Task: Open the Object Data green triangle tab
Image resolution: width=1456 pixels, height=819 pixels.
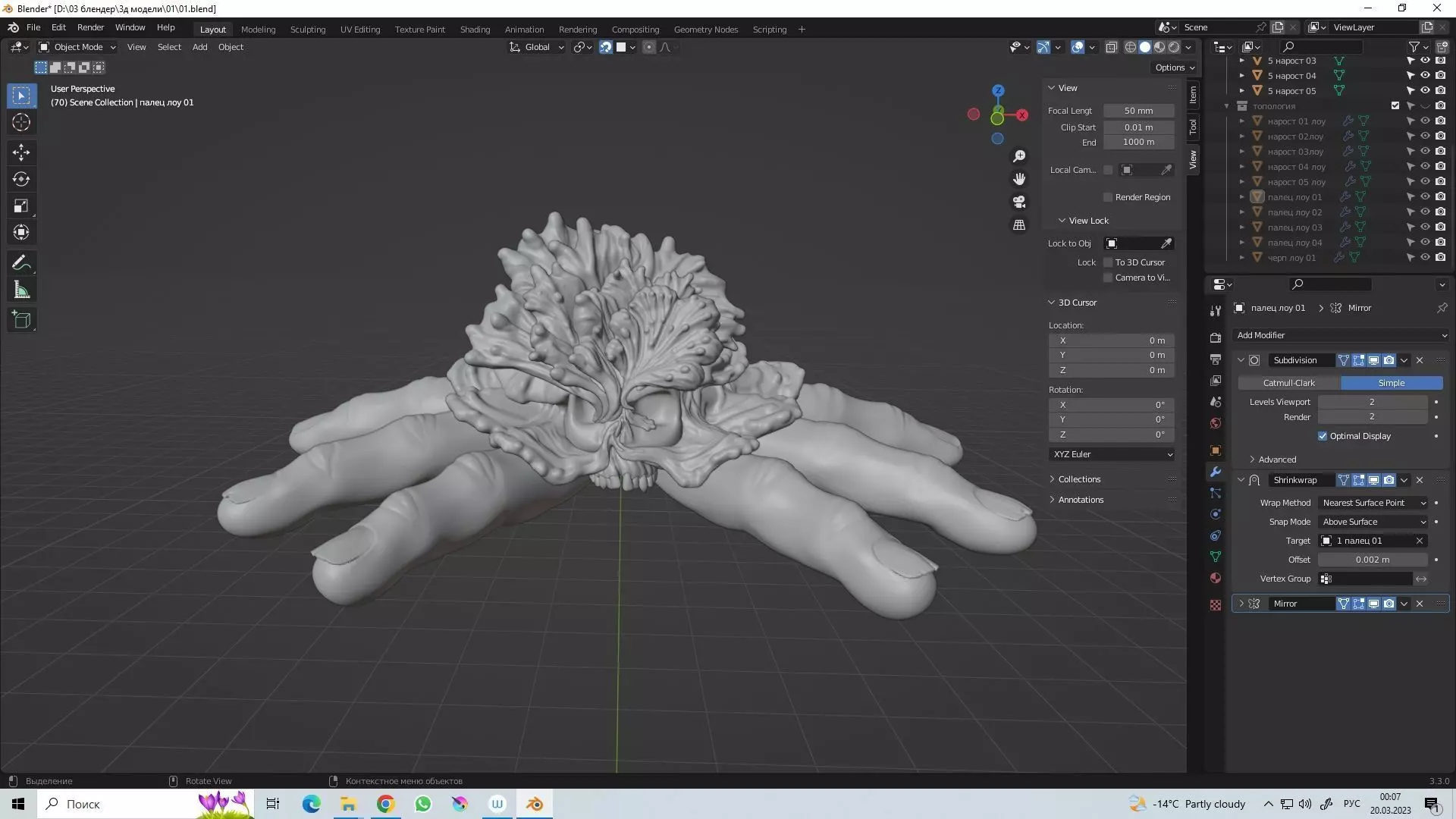Action: point(1216,557)
